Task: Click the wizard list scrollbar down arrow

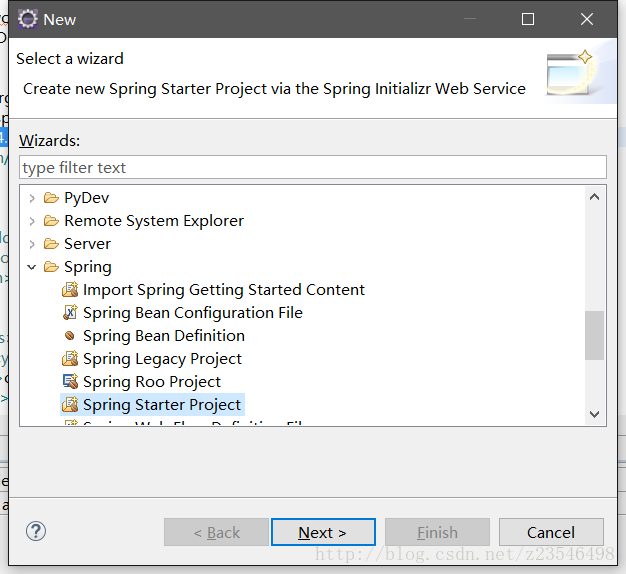Action: click(x=594, y=414)
